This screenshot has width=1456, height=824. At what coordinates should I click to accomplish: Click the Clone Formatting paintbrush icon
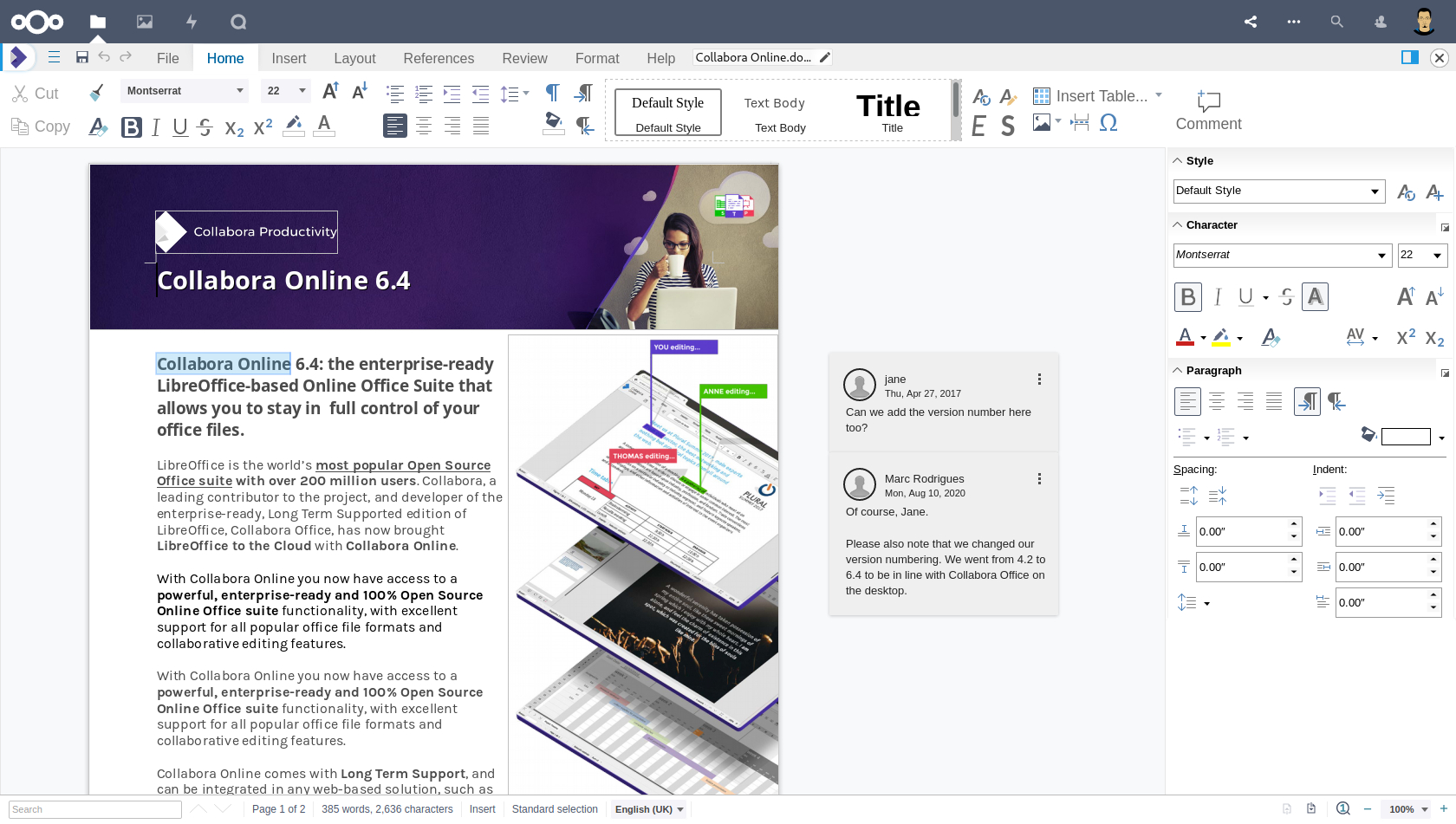click(x=97, y=92)
